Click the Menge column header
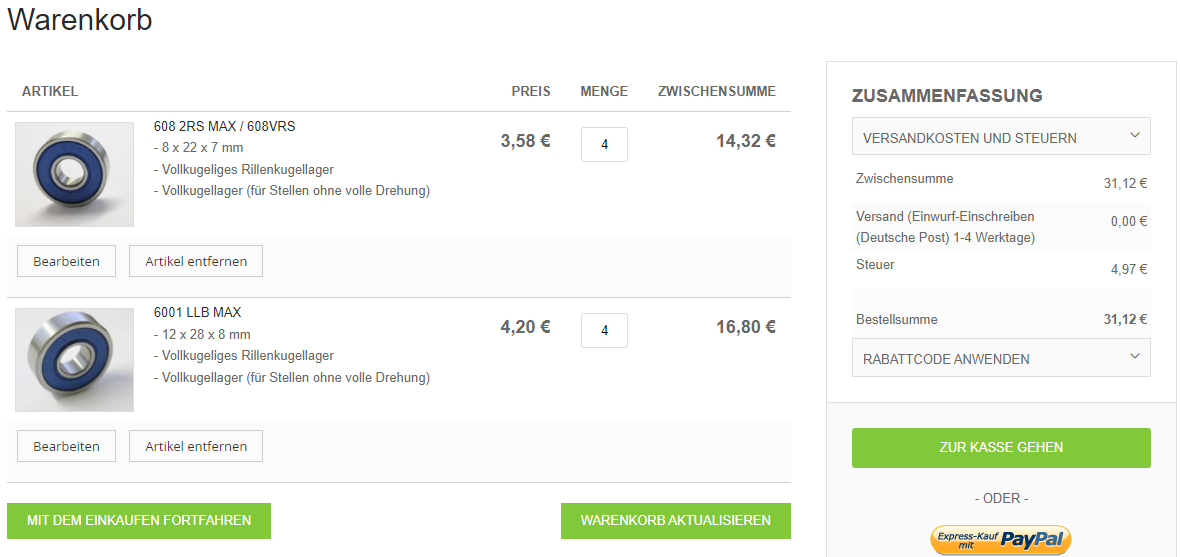Screen dimensions: 1180x557 coord(604,91)
